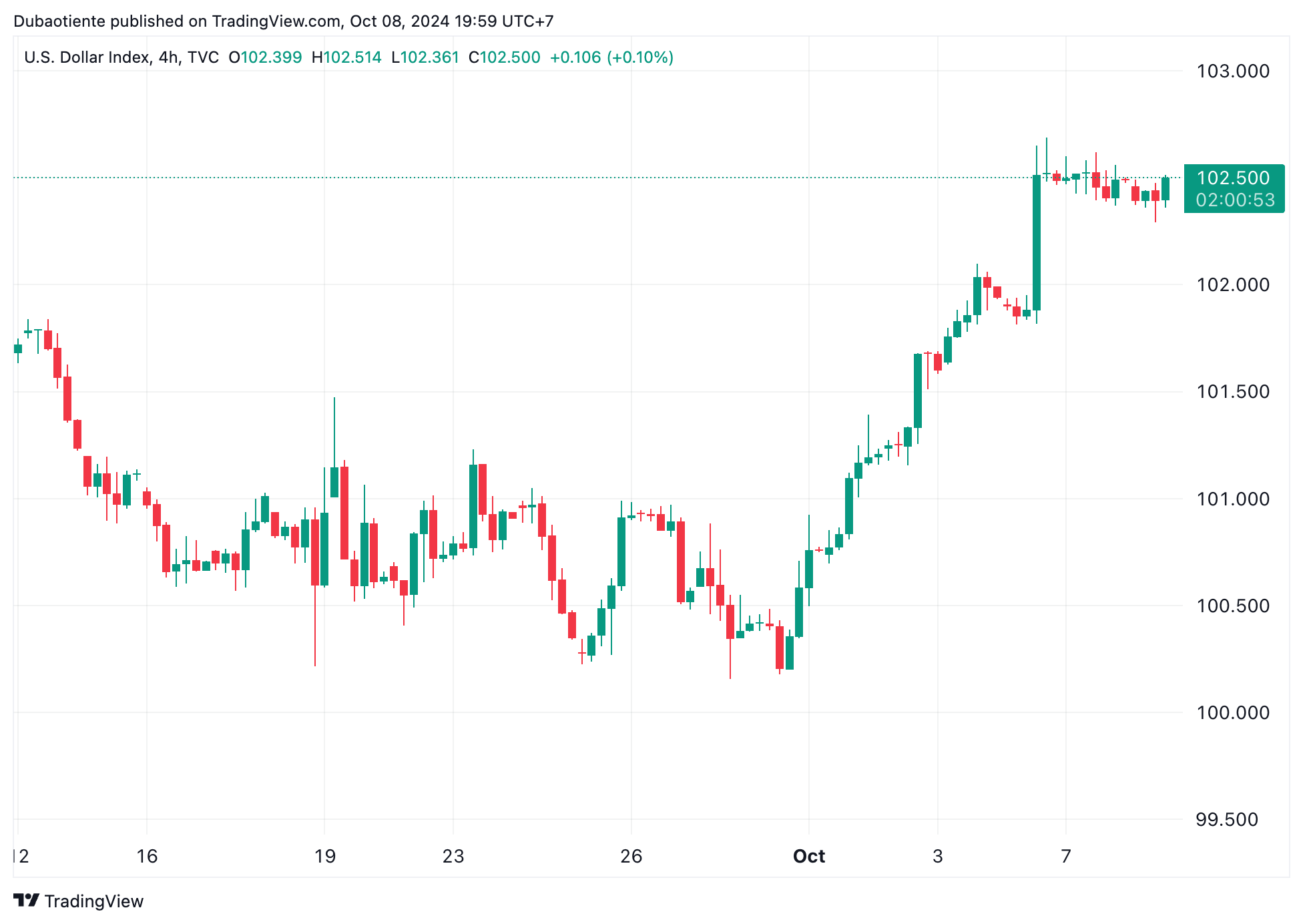Click the '23' date axis label
This screenshot has width=1303, height=924.
click(453, 856)
